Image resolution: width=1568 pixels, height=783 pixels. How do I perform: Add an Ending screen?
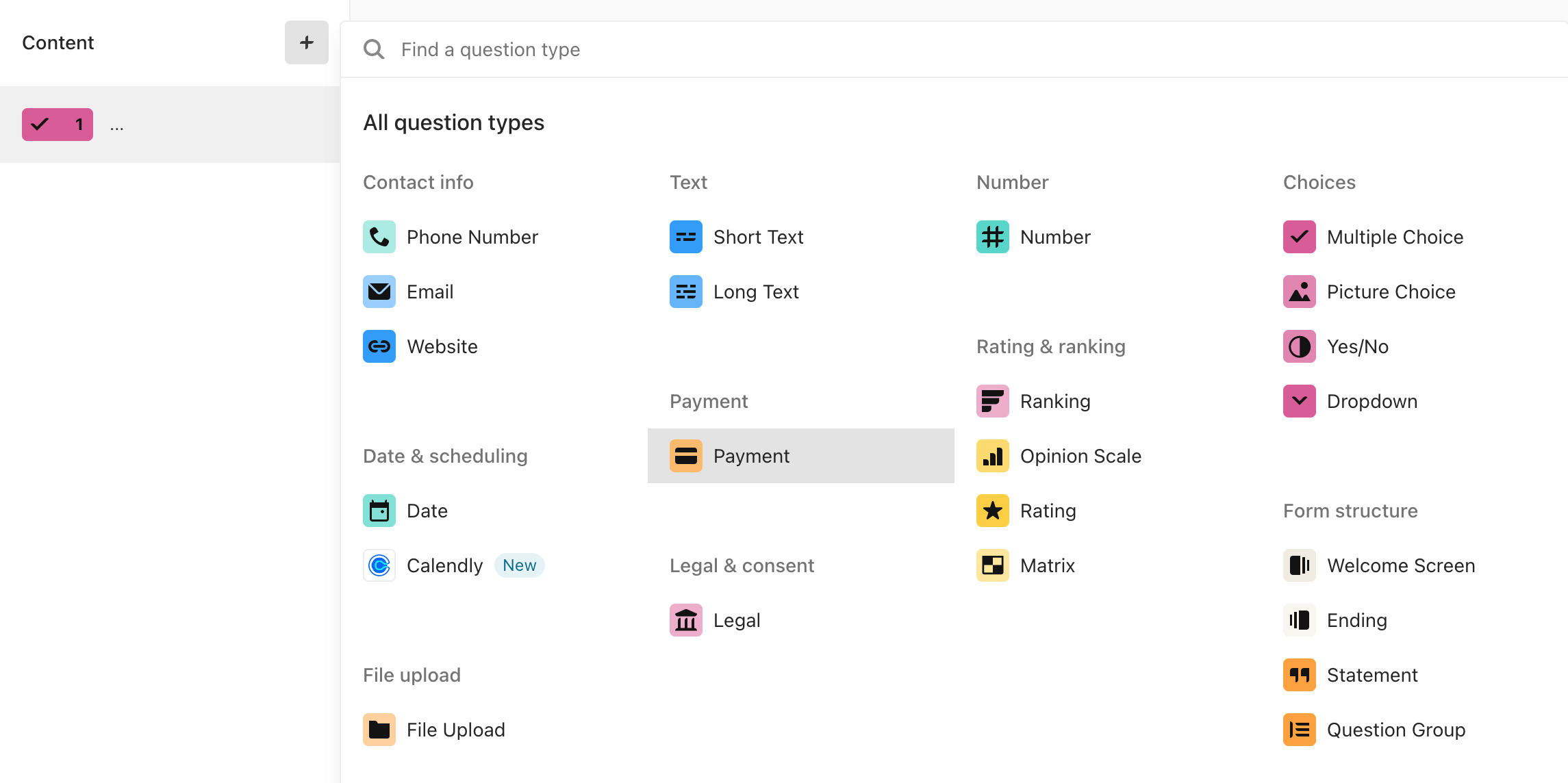point(1415,620)
